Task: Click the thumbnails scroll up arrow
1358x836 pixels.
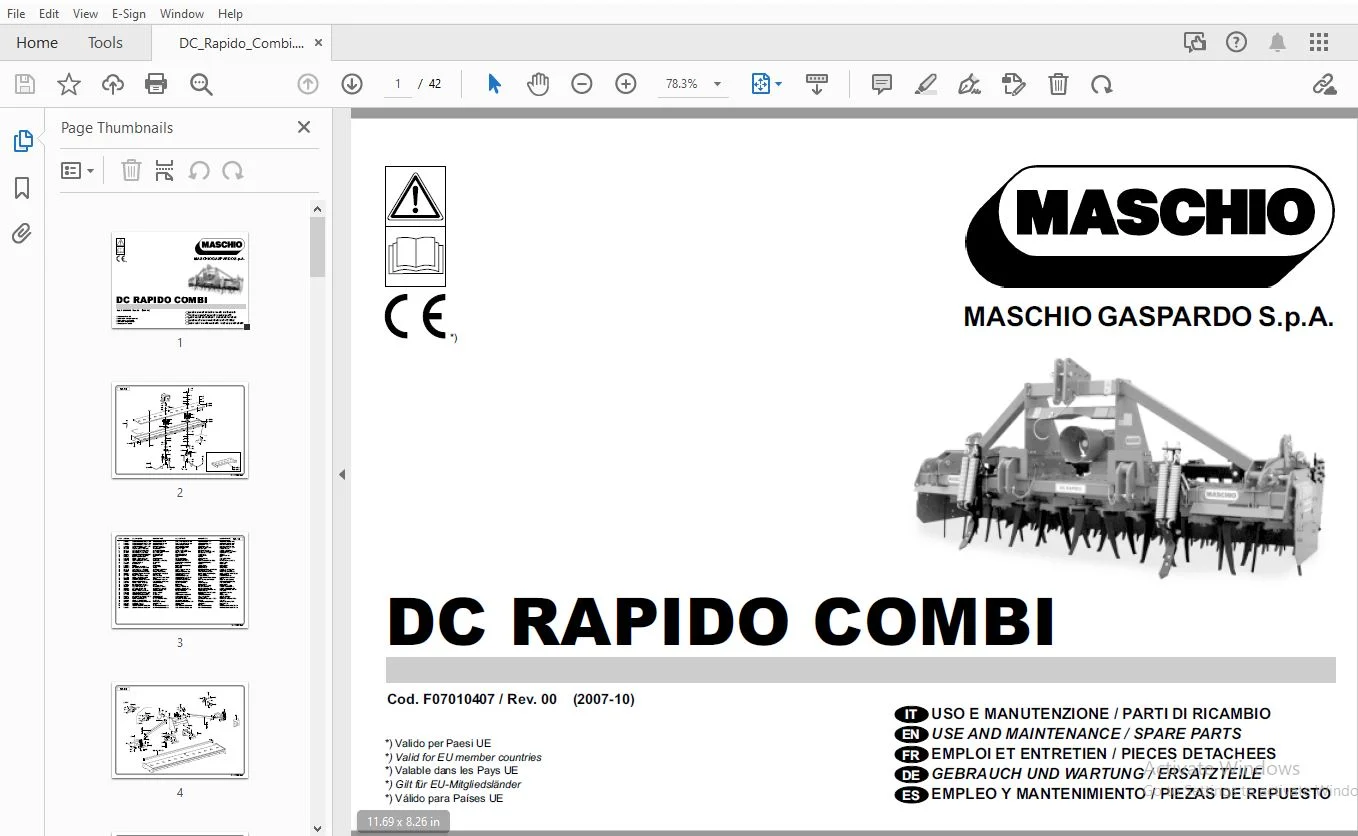Action: (318, 209)
